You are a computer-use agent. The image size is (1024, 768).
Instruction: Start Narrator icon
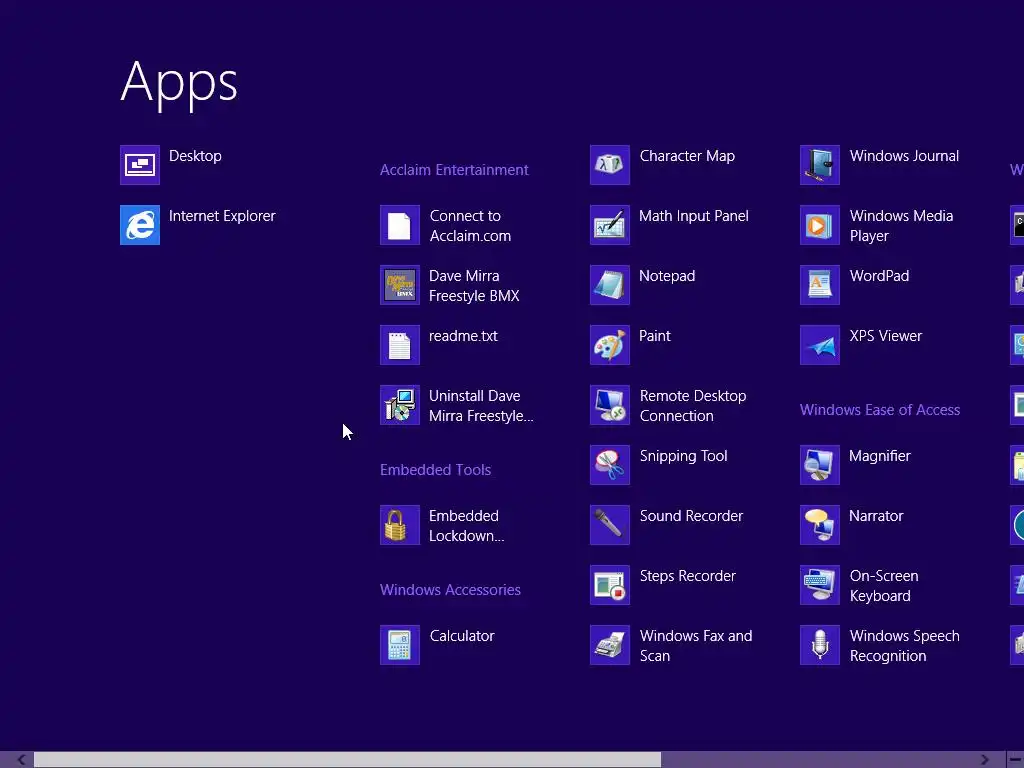pos(820,525)
